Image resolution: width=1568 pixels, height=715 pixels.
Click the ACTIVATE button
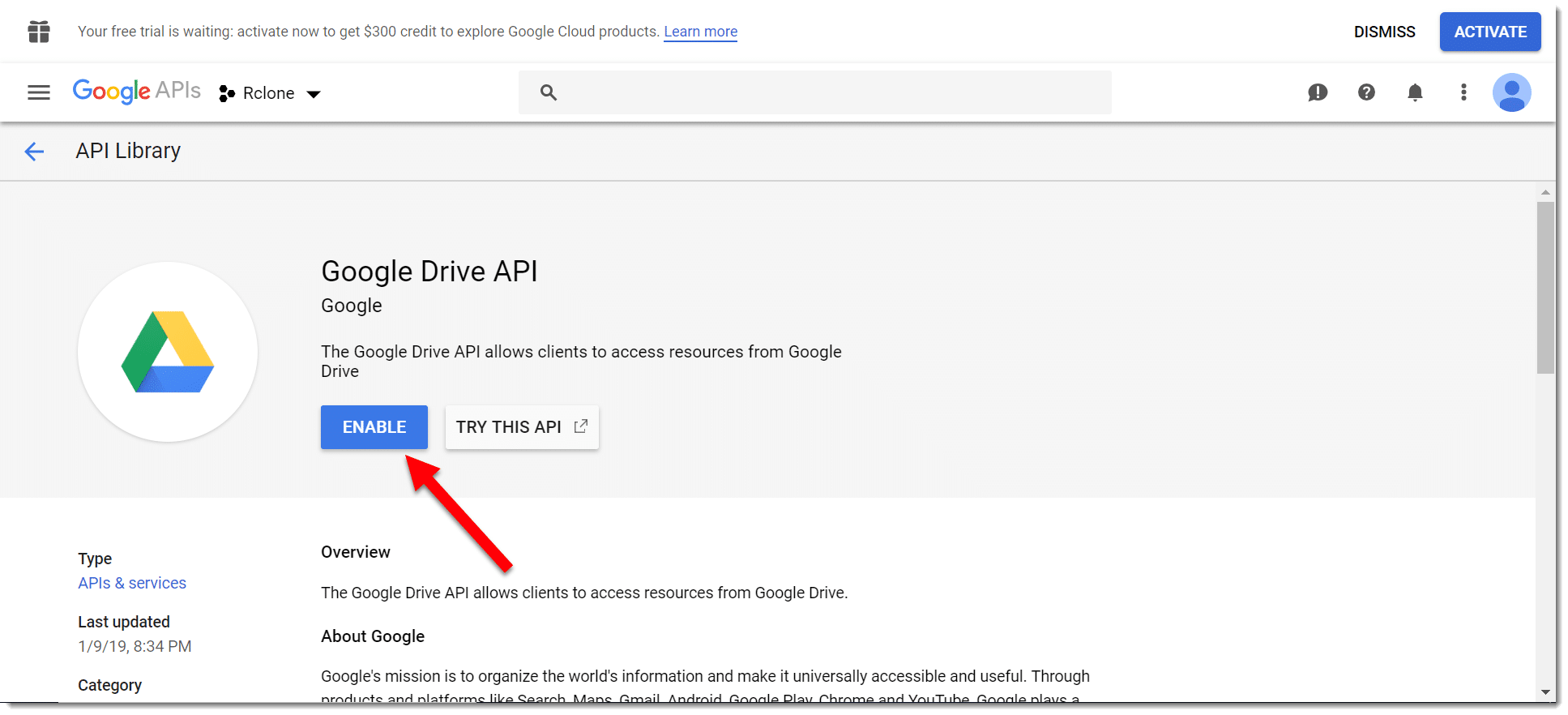point(1490,32)
